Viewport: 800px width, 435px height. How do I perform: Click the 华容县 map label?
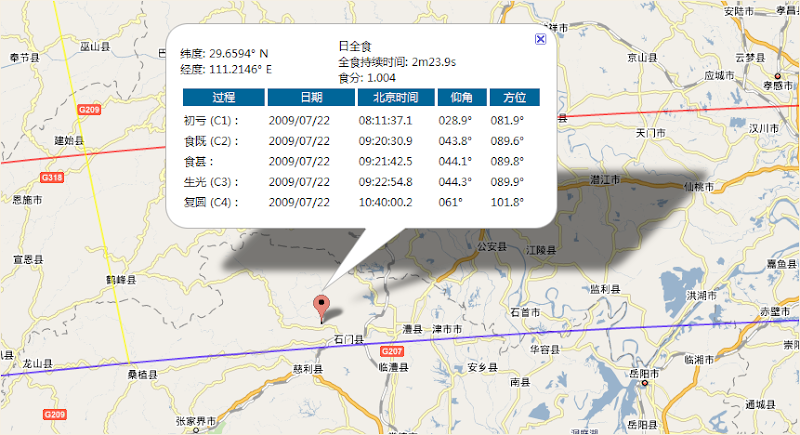pos(545,350)
